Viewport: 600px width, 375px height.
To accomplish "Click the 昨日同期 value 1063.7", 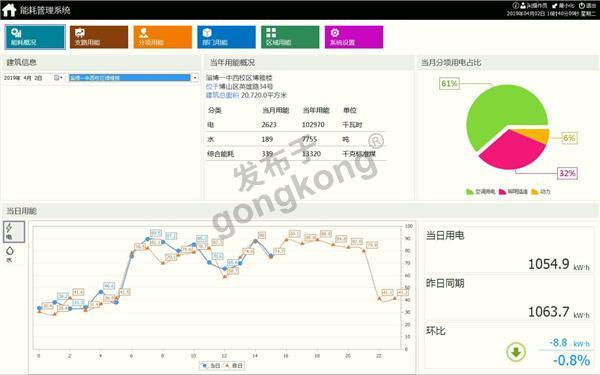I will point(549,311).
